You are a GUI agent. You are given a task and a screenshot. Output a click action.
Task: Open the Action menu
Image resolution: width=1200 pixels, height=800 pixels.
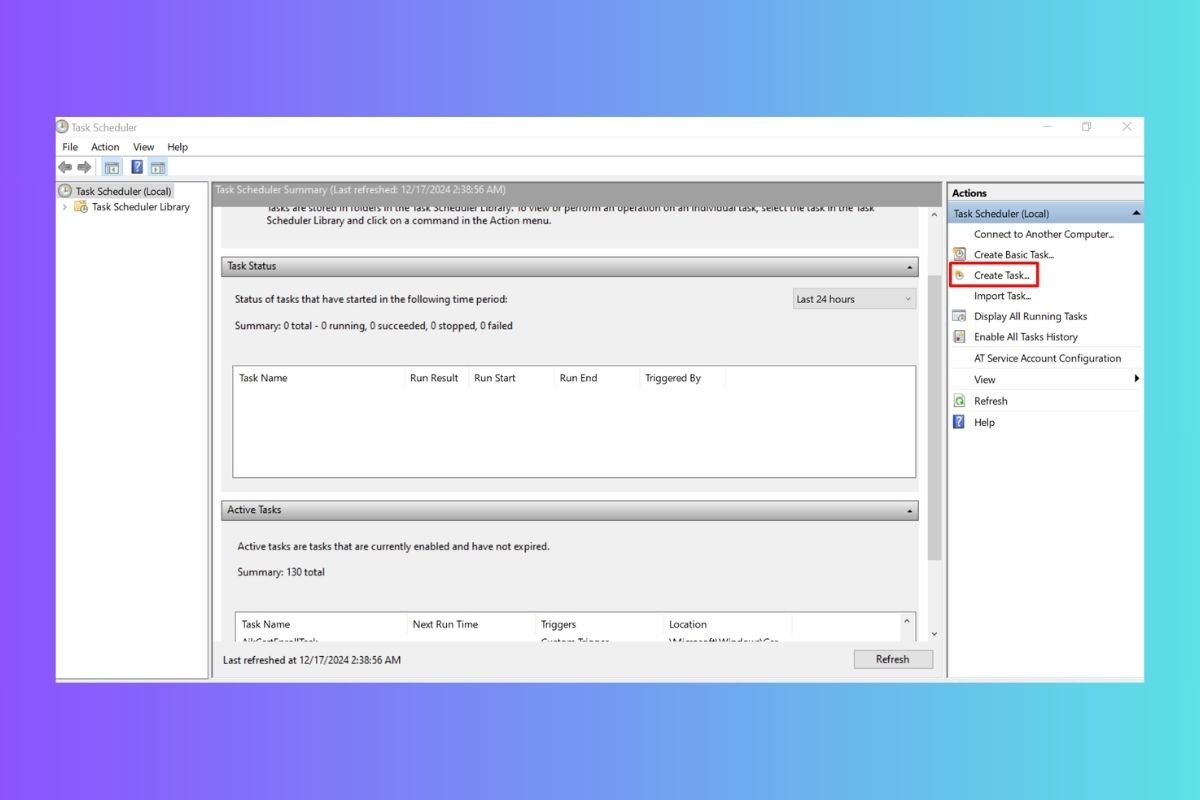[105, 147]
